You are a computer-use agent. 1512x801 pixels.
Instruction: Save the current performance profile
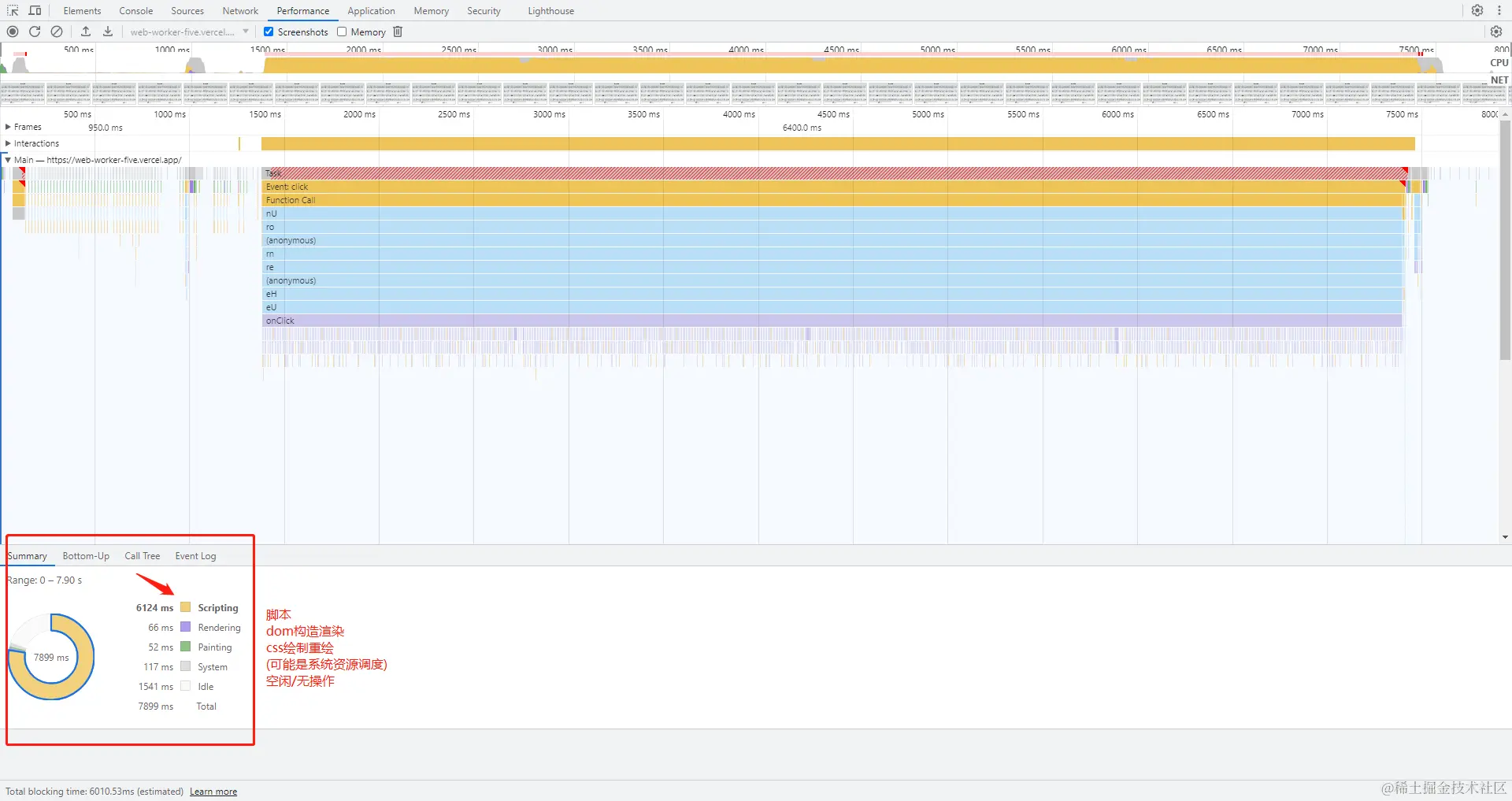107,32
